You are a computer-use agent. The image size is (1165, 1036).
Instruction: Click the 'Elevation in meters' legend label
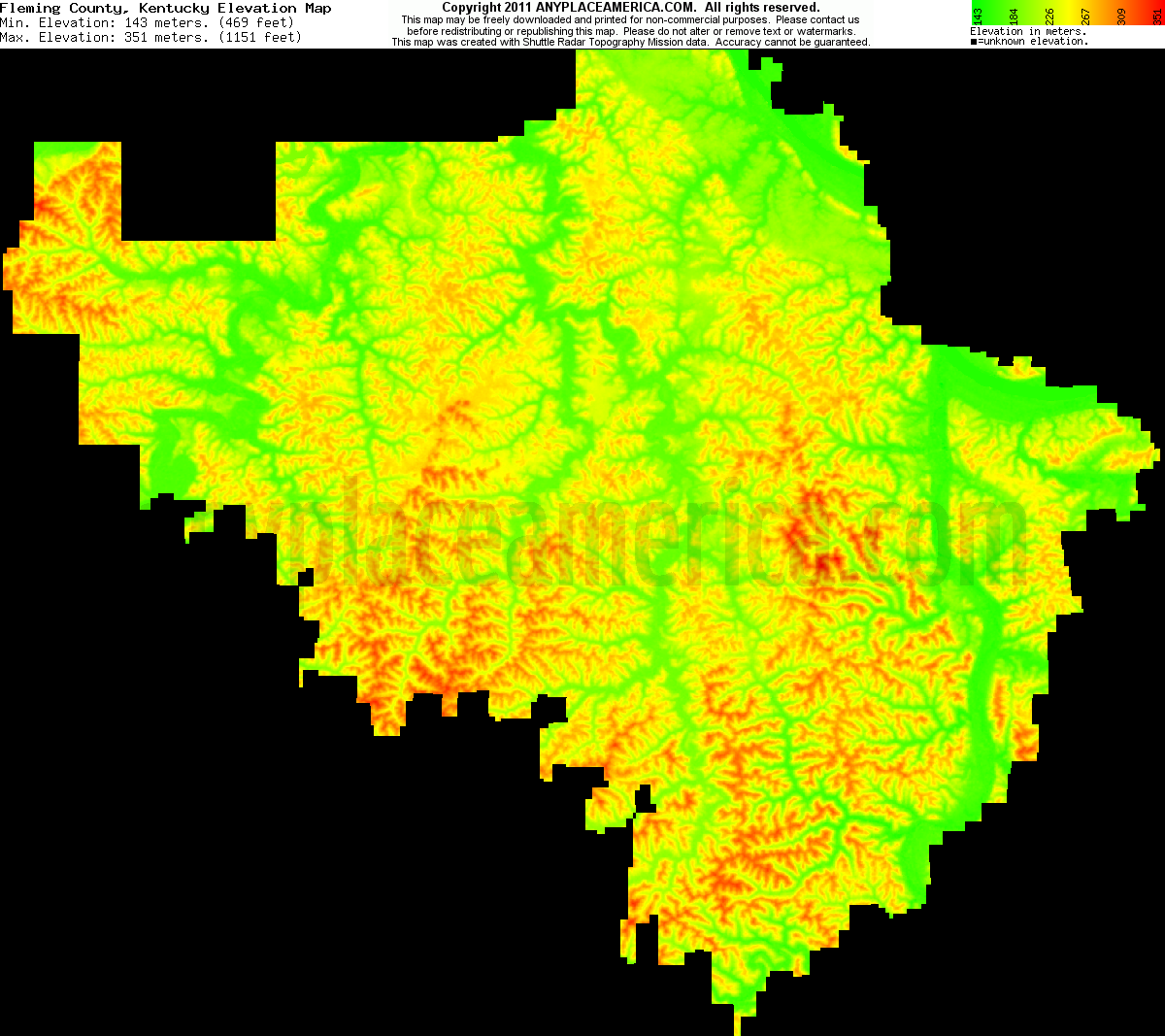pyautogui.click(x=1027, y=30)
